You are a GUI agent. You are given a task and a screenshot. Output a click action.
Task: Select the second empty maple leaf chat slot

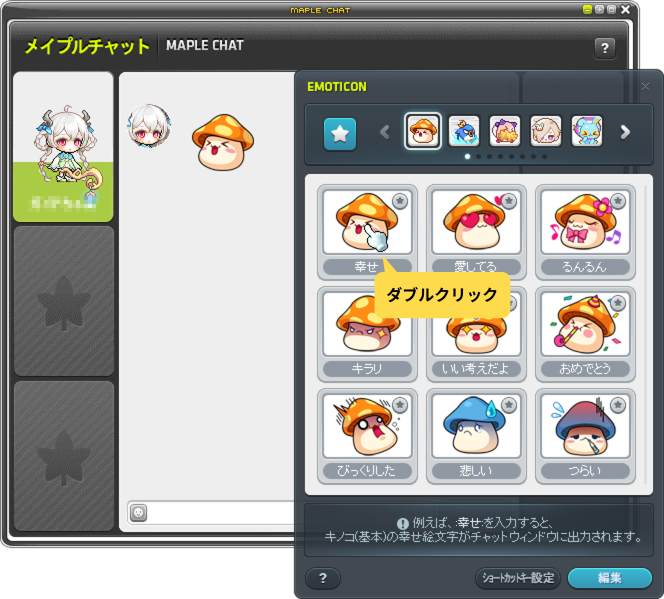click(x=64, y=456)
